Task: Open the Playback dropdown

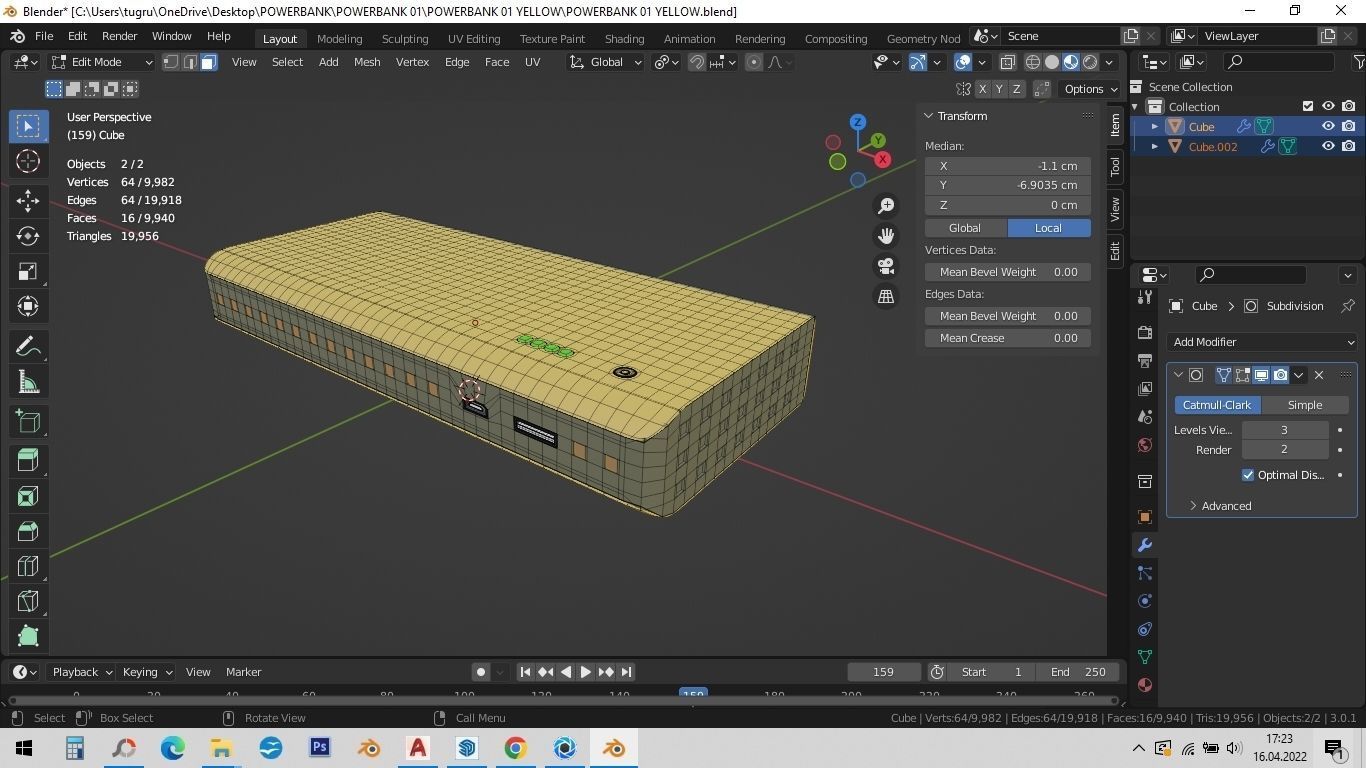Action: coord(82,672)
